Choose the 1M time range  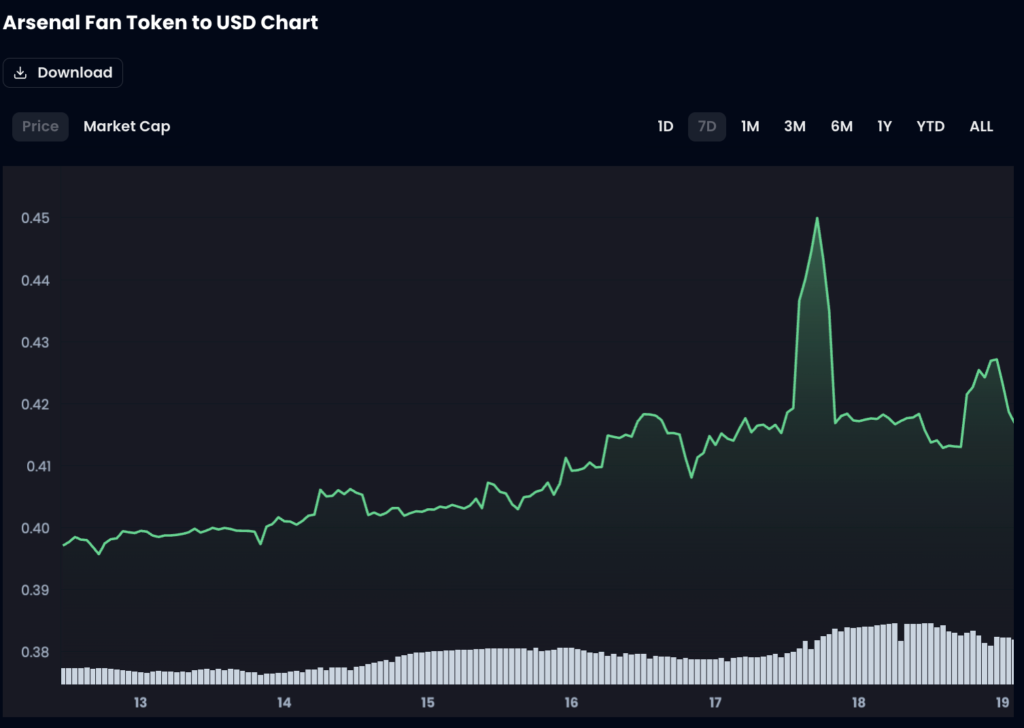(x=750, y=127)
